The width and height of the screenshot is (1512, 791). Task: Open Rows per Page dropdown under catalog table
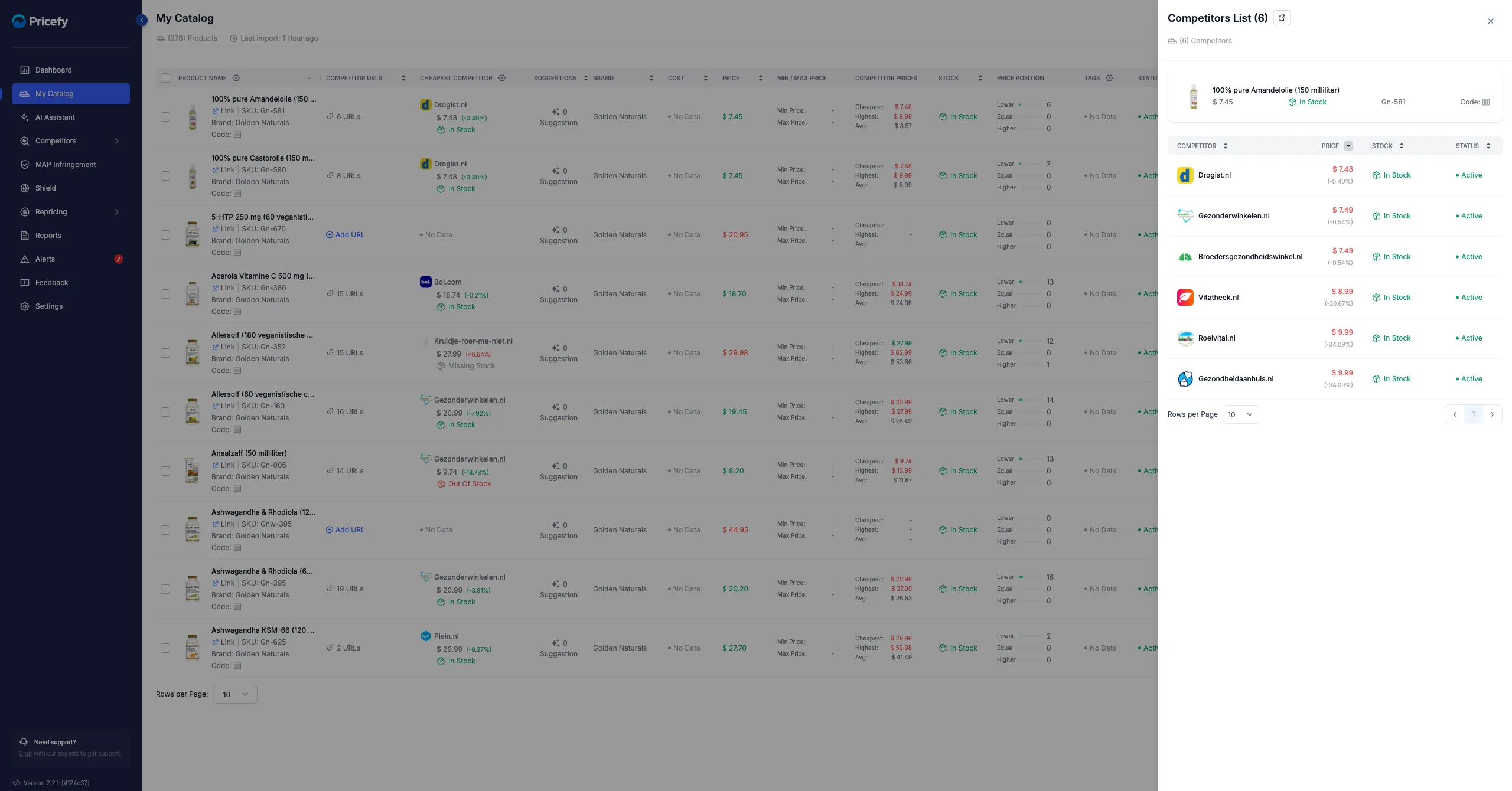234,694
